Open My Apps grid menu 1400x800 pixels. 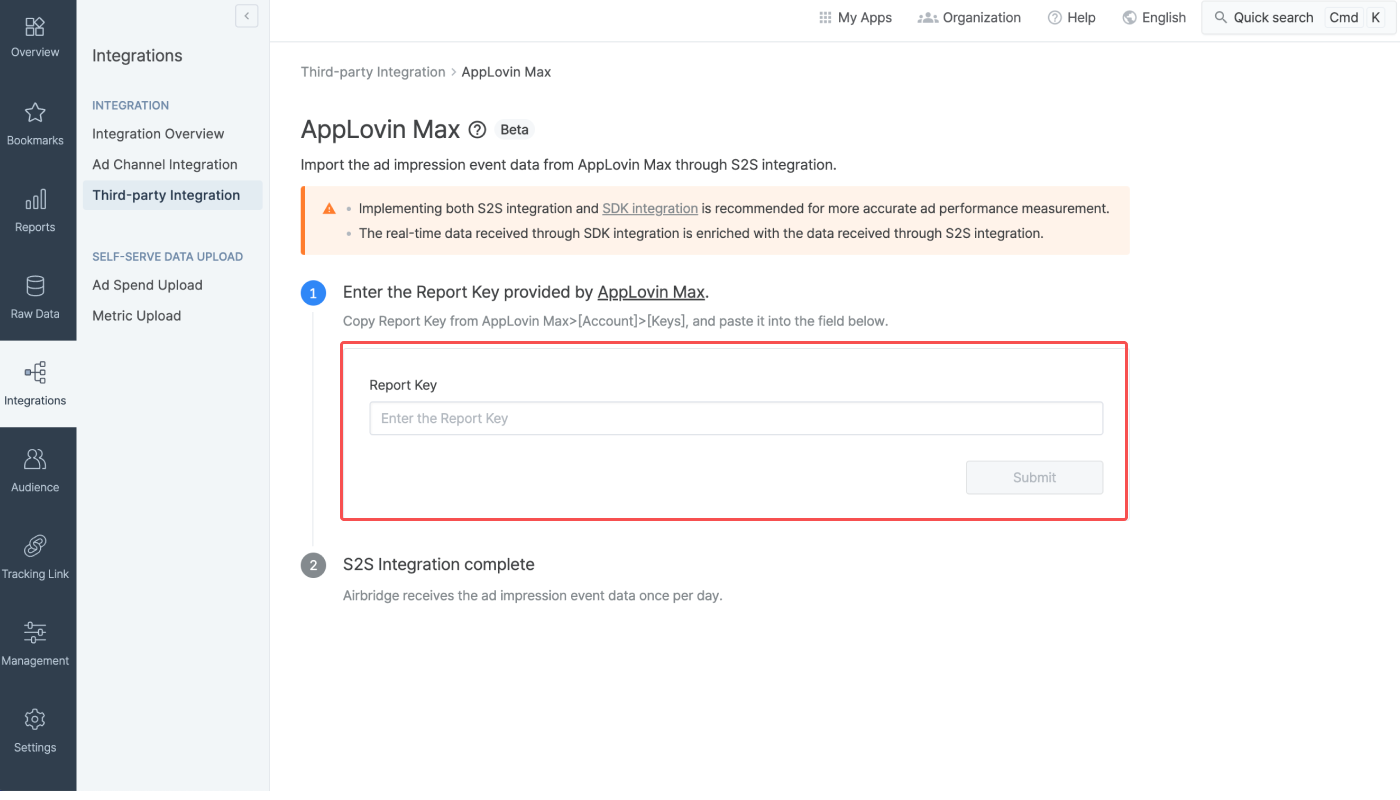[x=855, y=18]
